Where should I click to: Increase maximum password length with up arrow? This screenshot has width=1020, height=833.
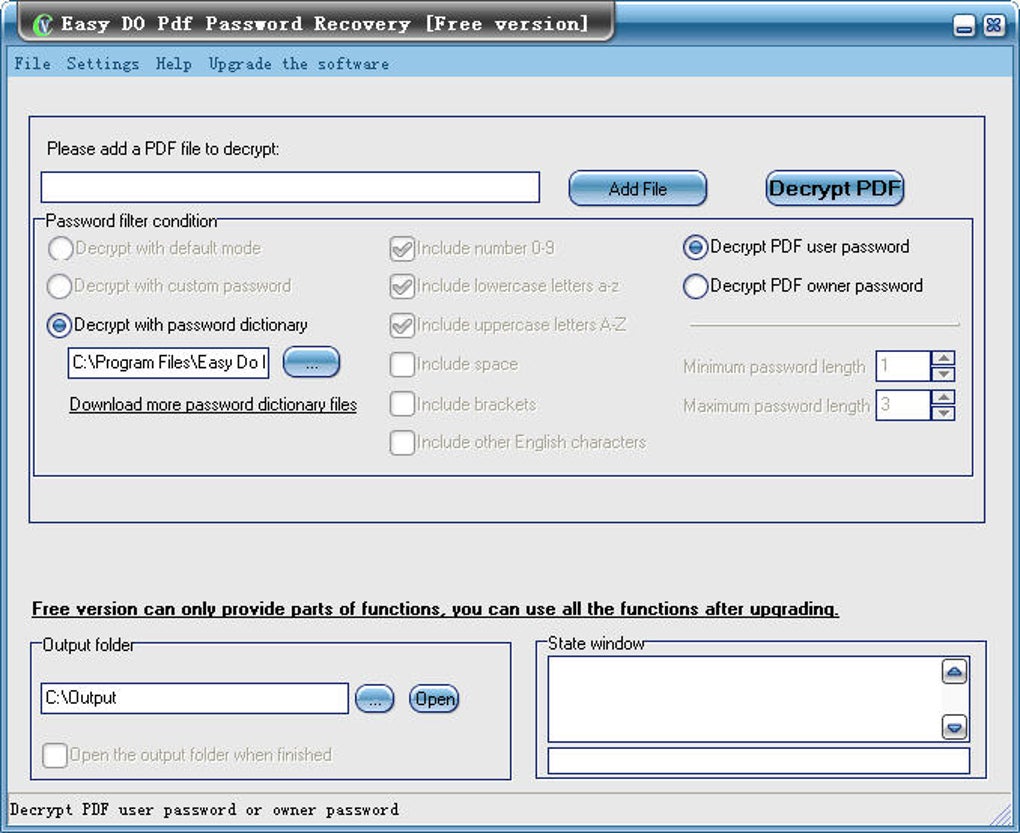[943, 397]
